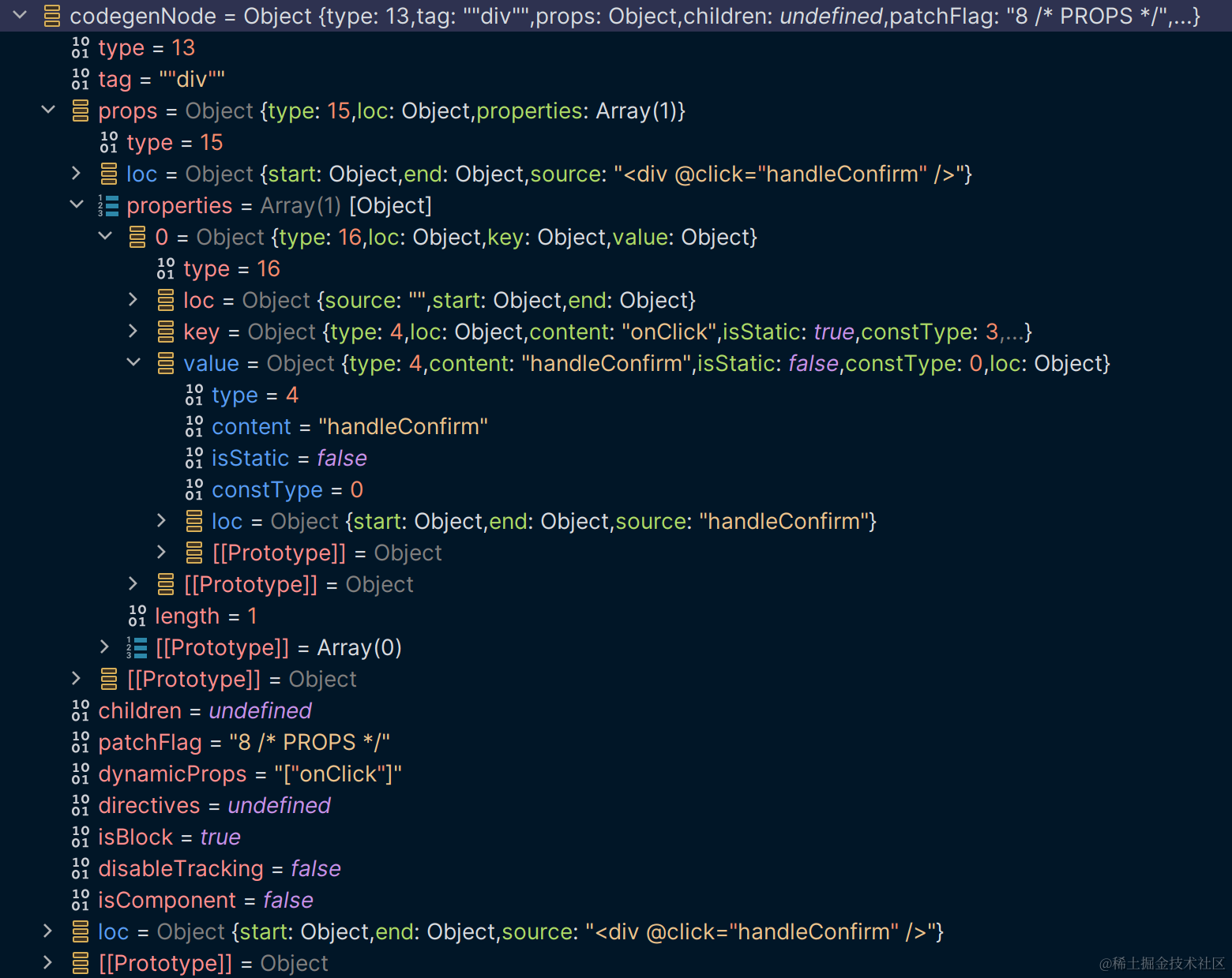Expand [[Prototype]] inside value object
Screen dimensions: 1232x978
pos(162,552)
